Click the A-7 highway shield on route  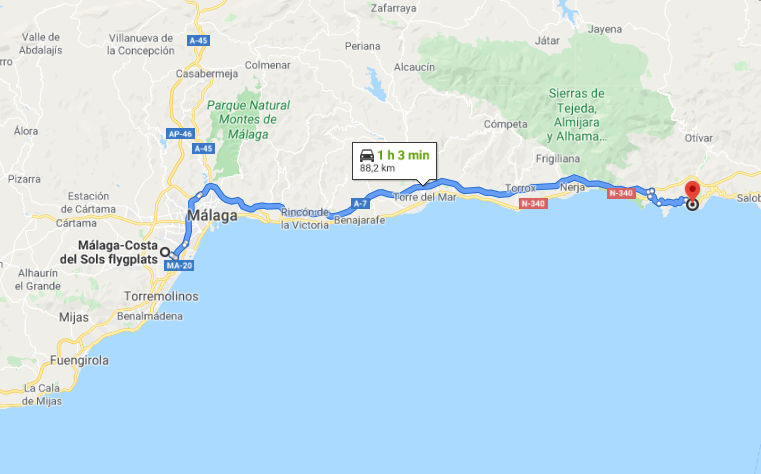(x=360, y=204)
